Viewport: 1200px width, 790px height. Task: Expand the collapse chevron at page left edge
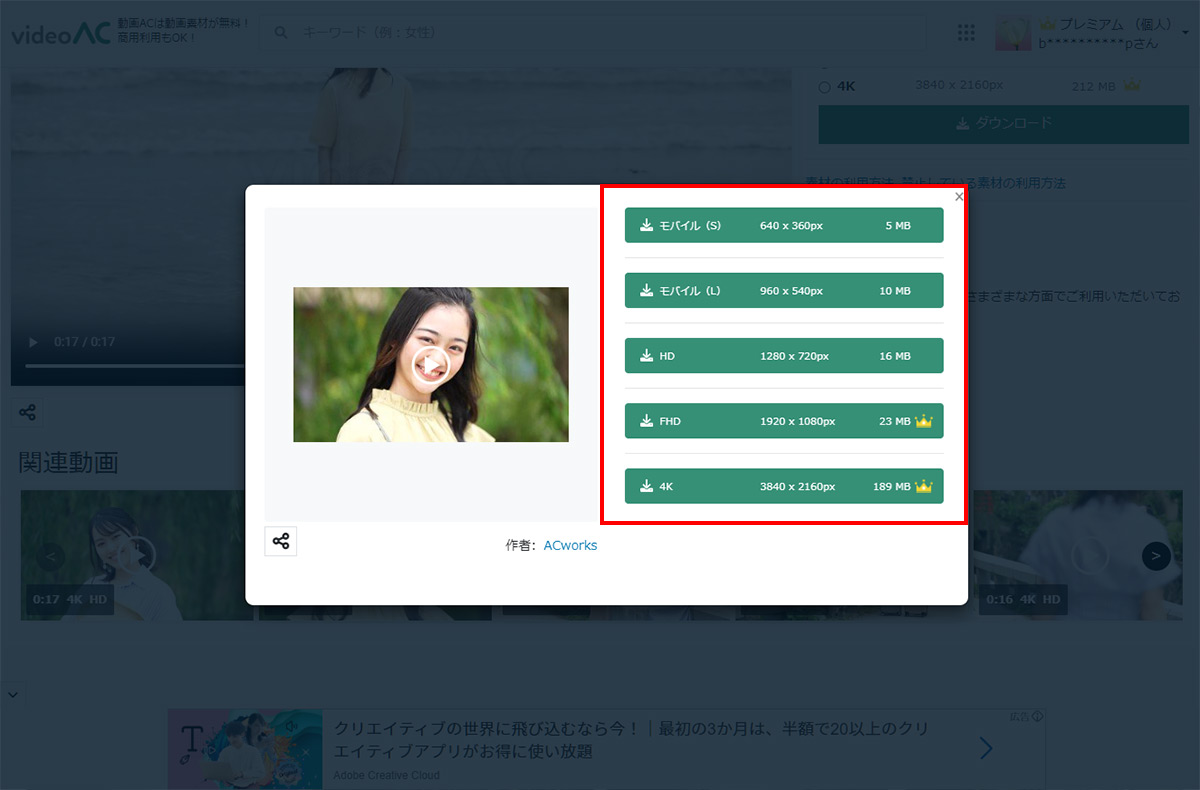coord(12,693)
